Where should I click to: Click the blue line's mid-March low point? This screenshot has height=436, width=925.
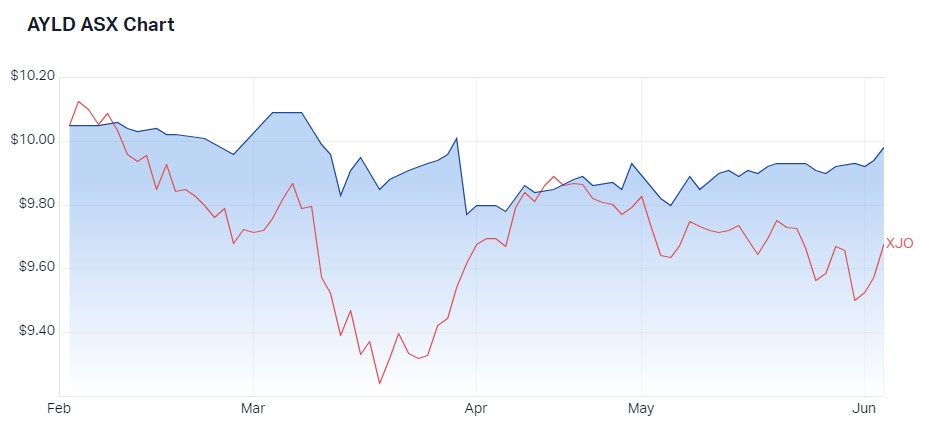click(x=340, y=195)
